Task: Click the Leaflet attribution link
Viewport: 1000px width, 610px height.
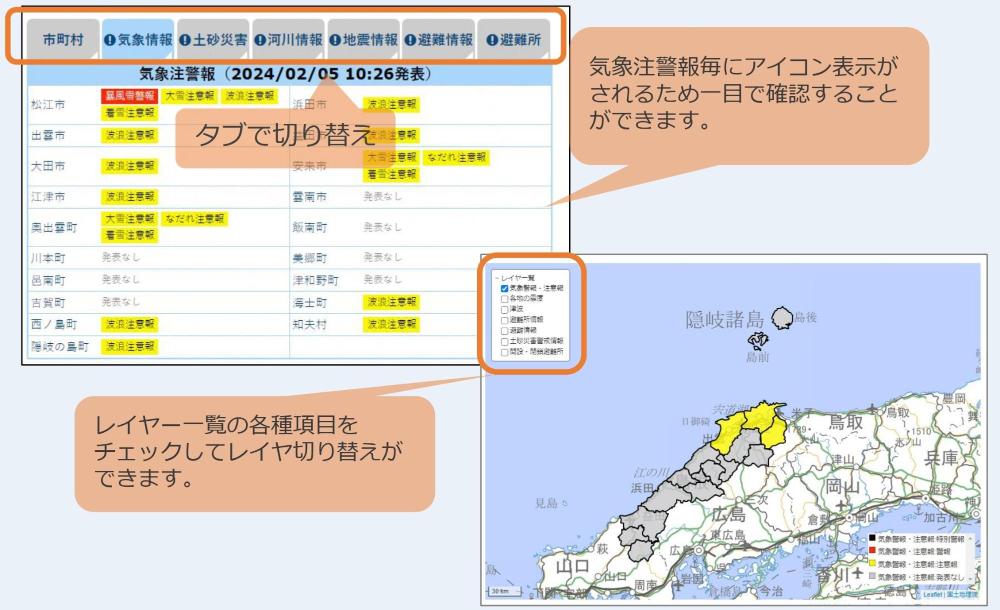Action: click(931, 594)
